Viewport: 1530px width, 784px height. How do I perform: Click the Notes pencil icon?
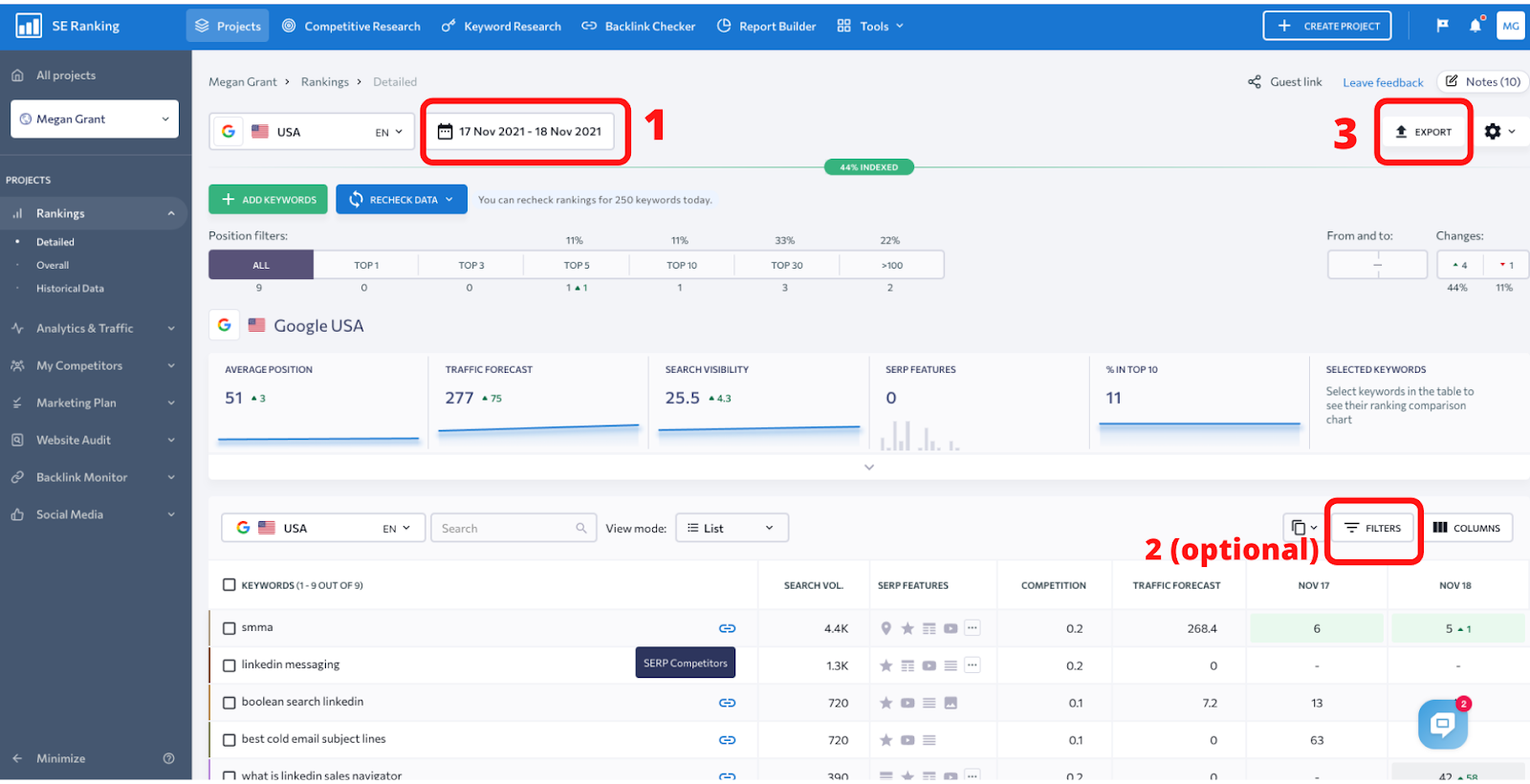[x=1452, y=81]
